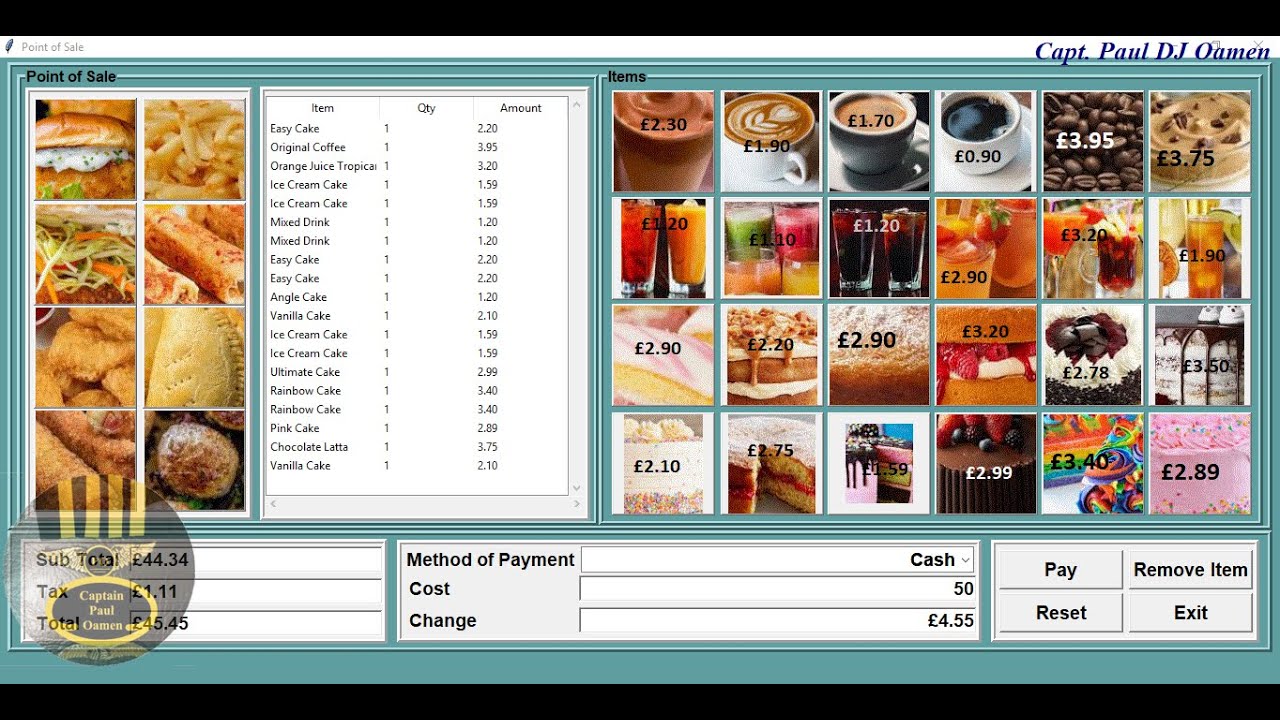Select the coleslaw salad food image

coord(85,253)
